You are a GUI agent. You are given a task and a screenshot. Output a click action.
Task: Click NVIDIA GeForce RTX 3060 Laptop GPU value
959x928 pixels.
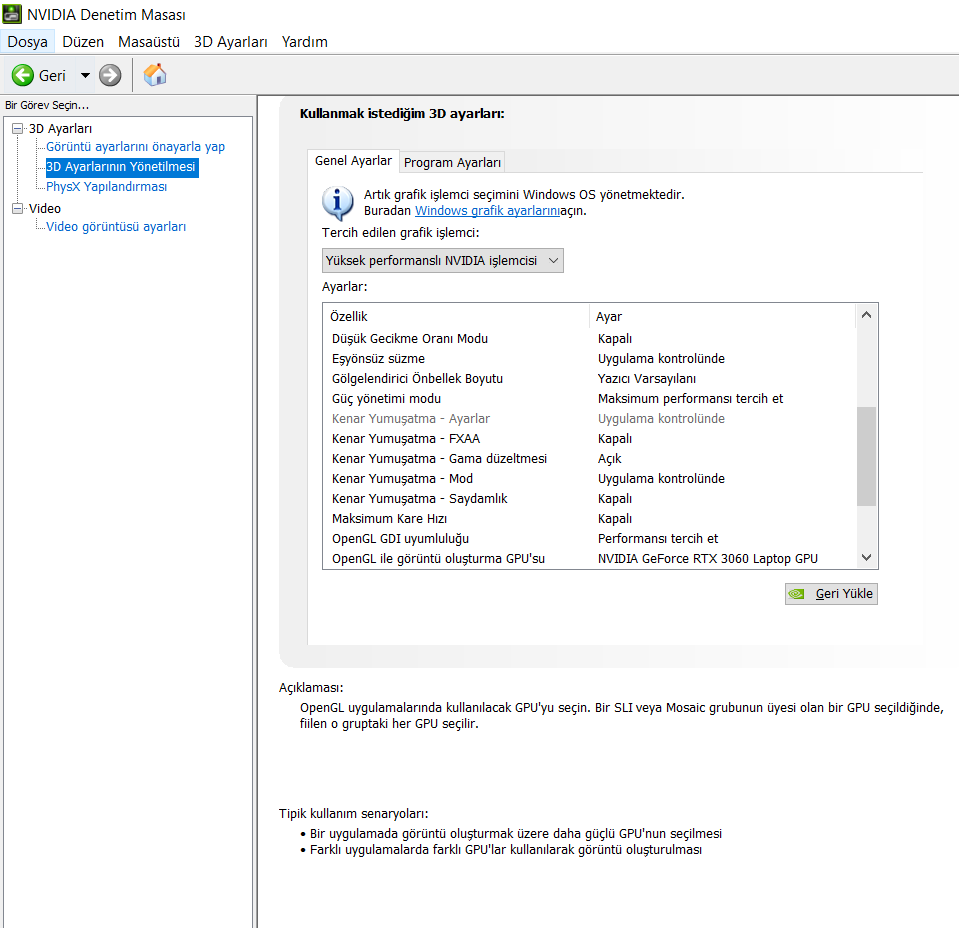coord(708,559)
